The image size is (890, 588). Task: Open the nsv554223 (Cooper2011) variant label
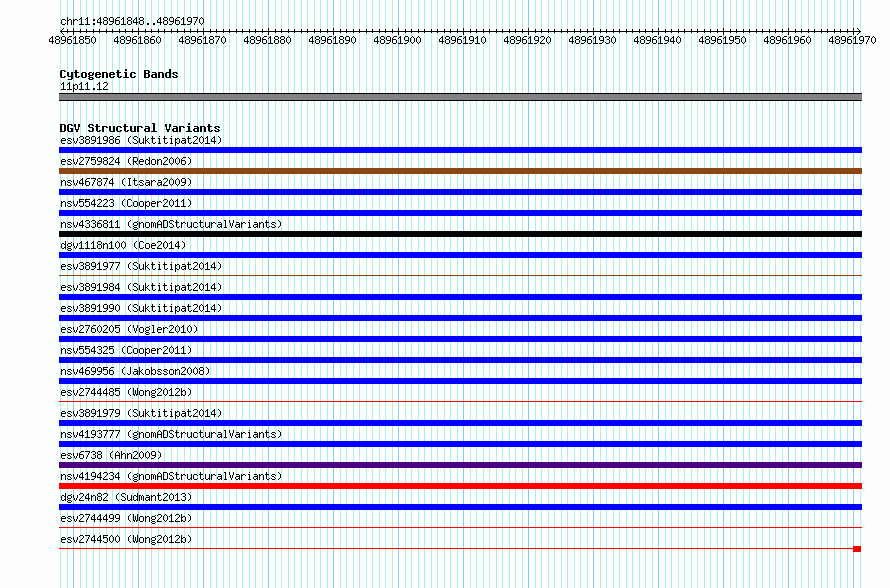(126, 203)
